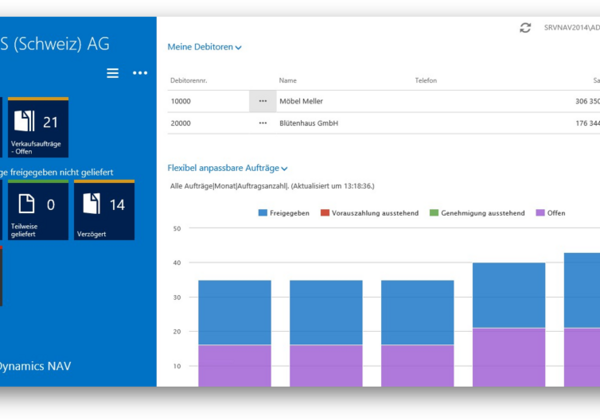Open the Teilweise geliefert tile
The width and height of the screenshot is (600, 420).
point(38,210)
